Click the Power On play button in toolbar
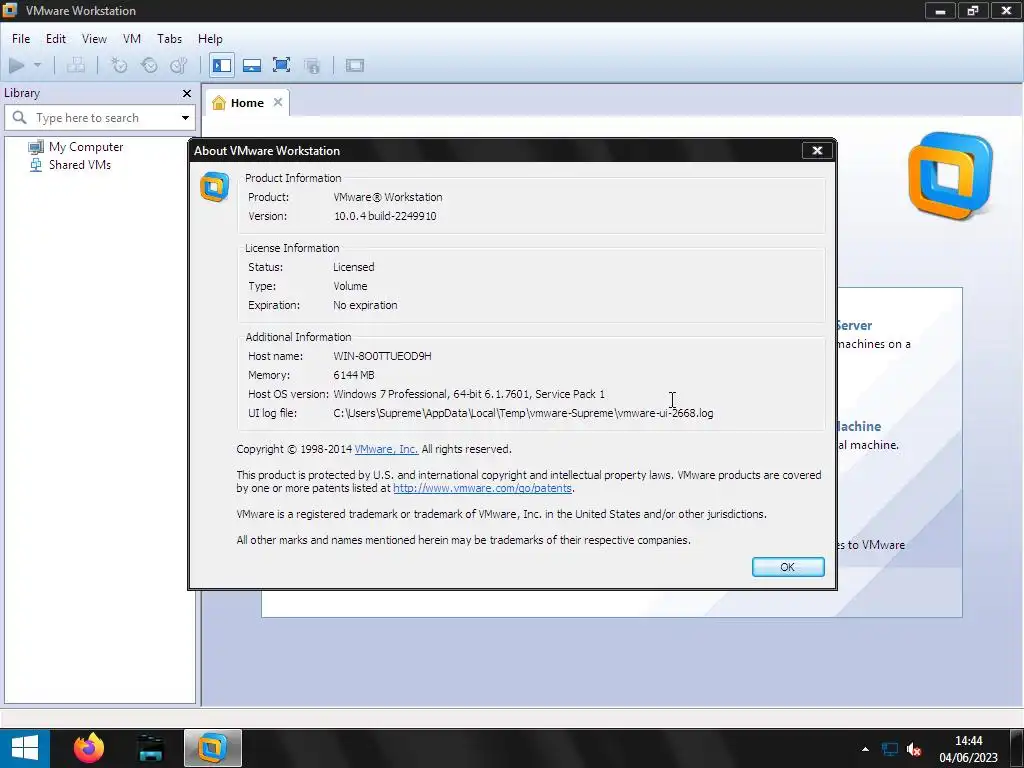 click(17, 65)
